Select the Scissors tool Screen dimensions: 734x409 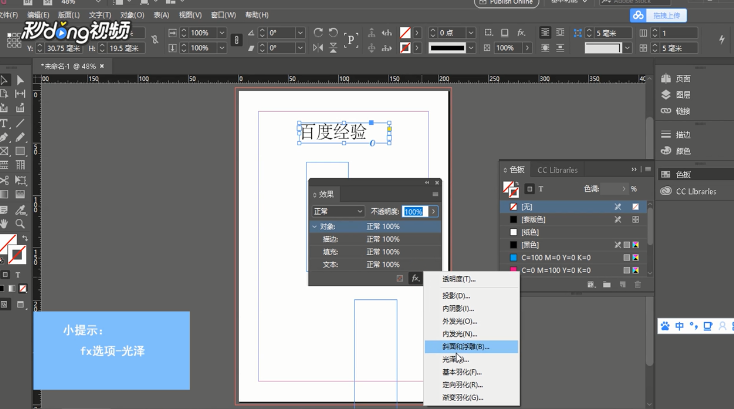pos(4,180)
